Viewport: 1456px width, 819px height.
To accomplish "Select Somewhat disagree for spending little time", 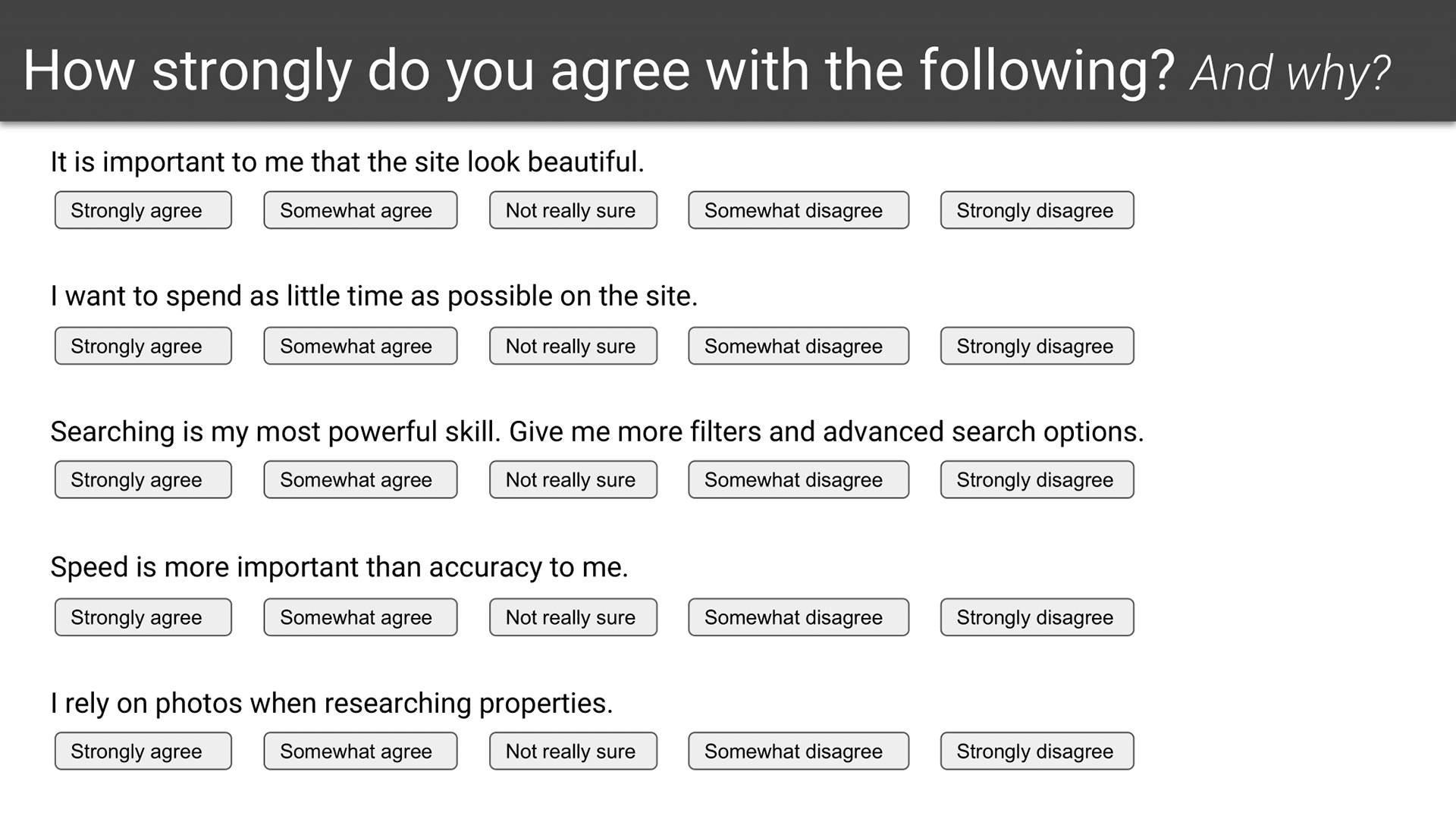I will coord(799,346).
